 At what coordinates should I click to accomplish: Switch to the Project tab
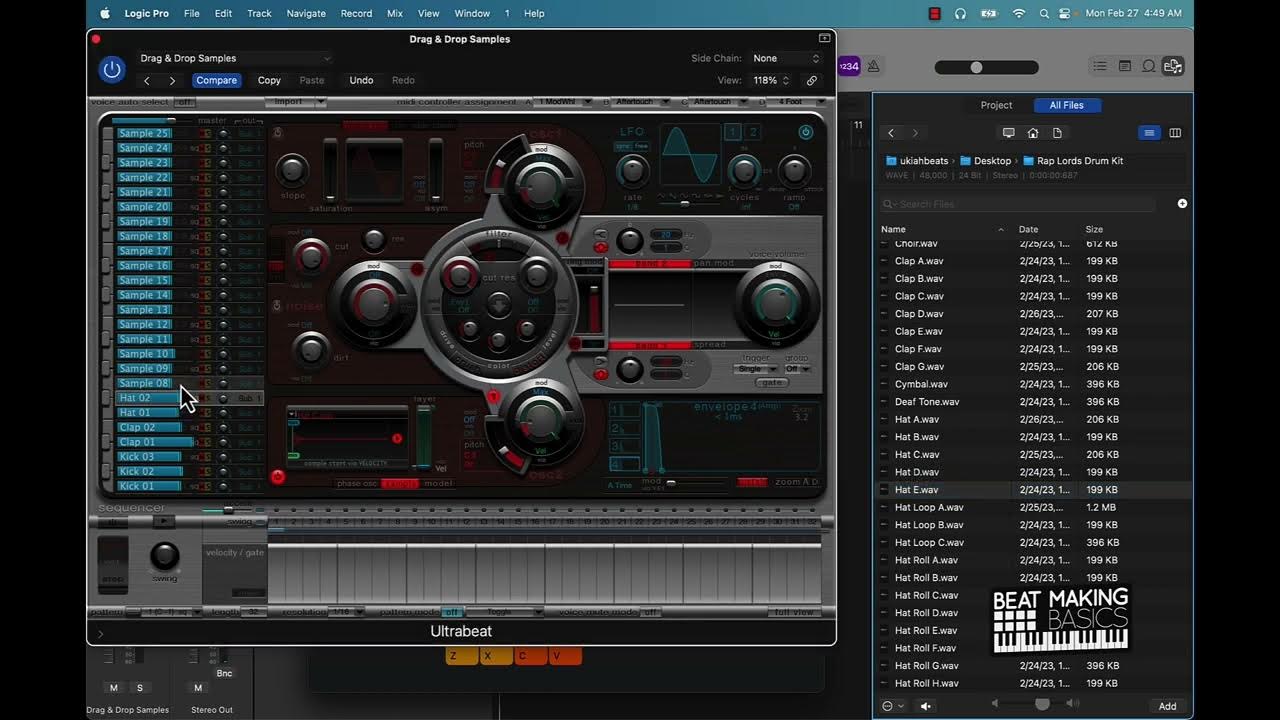click(996, 105)
